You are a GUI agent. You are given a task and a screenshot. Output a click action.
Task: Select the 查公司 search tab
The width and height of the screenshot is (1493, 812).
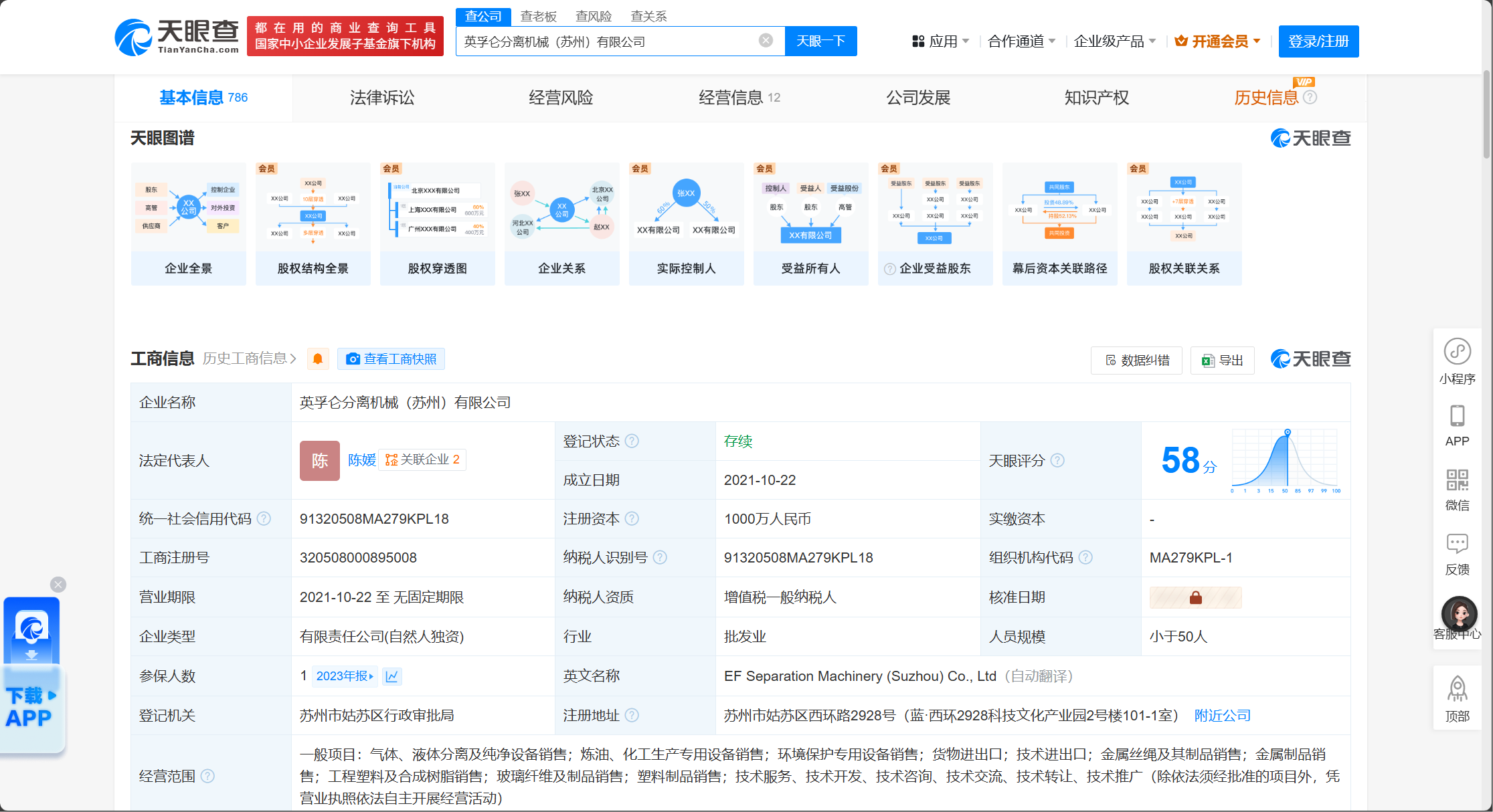(x=483, y=17)
